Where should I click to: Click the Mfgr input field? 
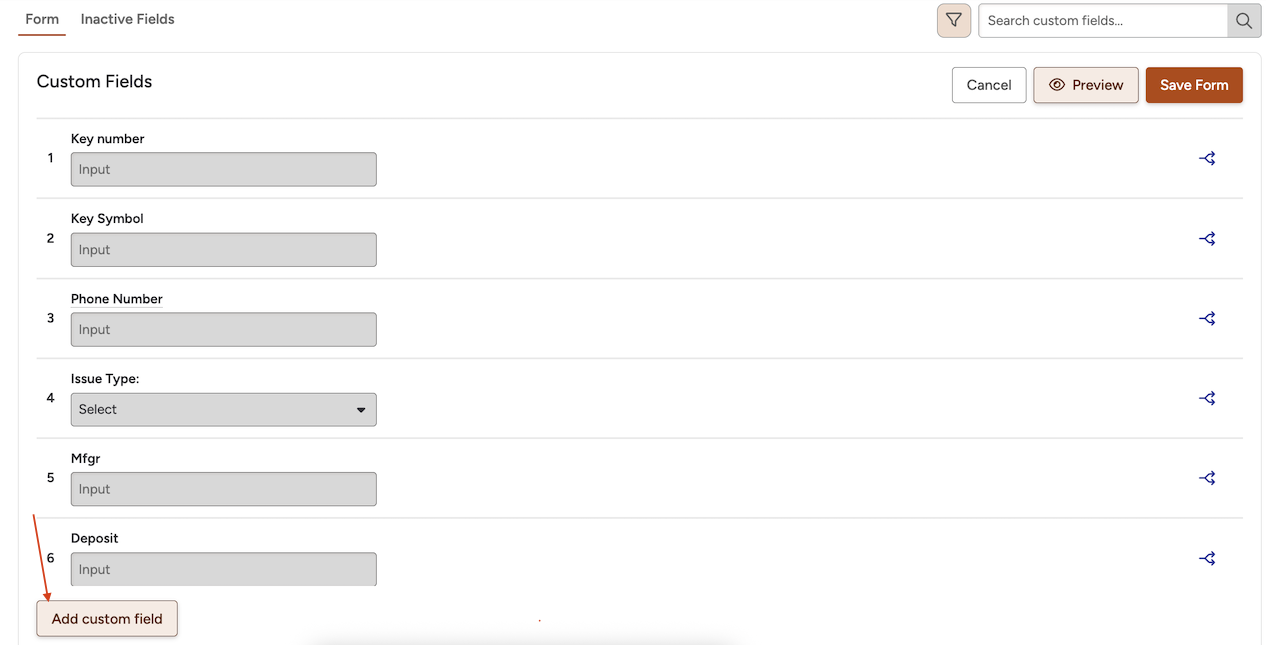pos(224,489)
